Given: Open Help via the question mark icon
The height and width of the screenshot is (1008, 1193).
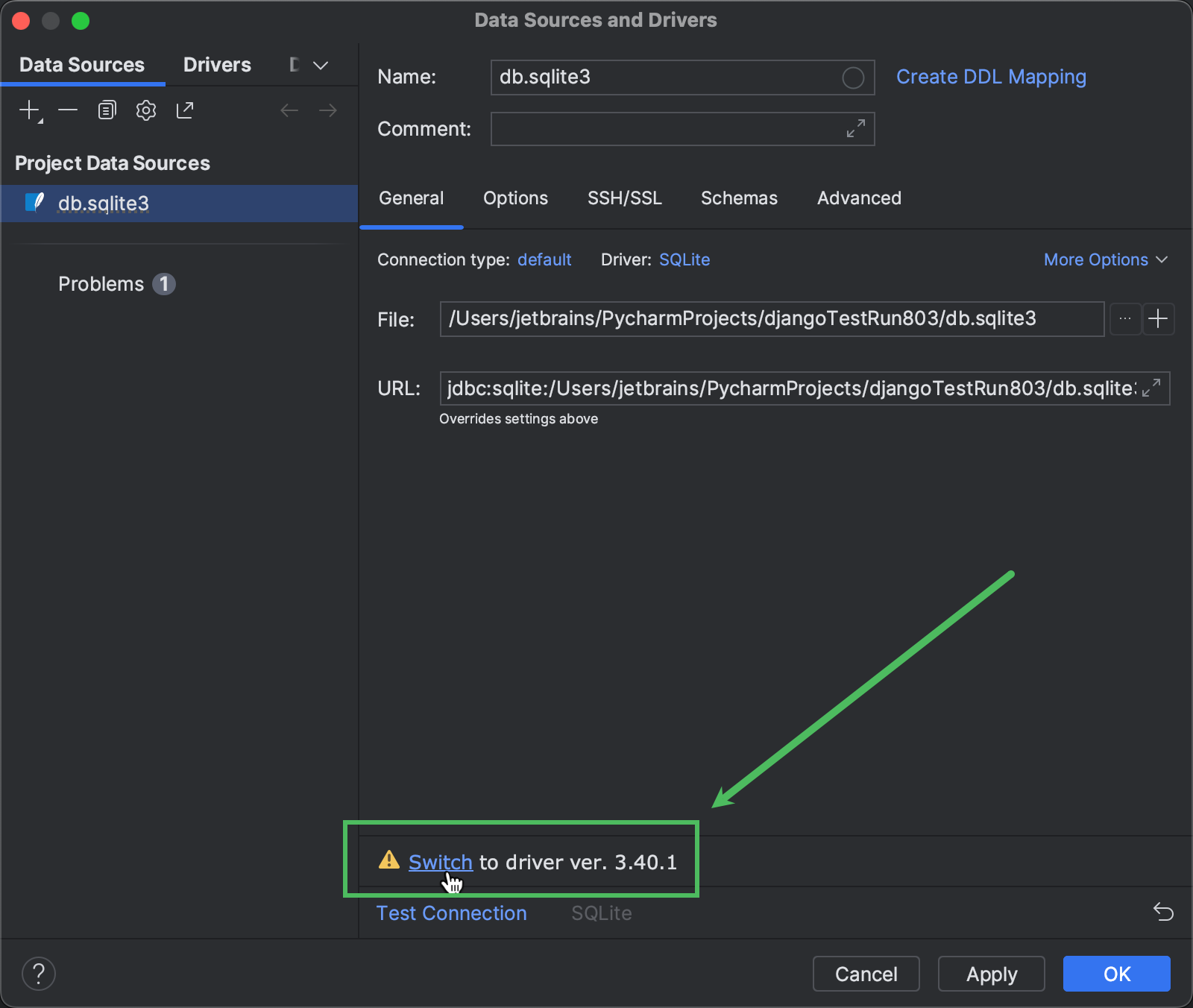Looking at the screenshot, I should click(x=39, y=973).
